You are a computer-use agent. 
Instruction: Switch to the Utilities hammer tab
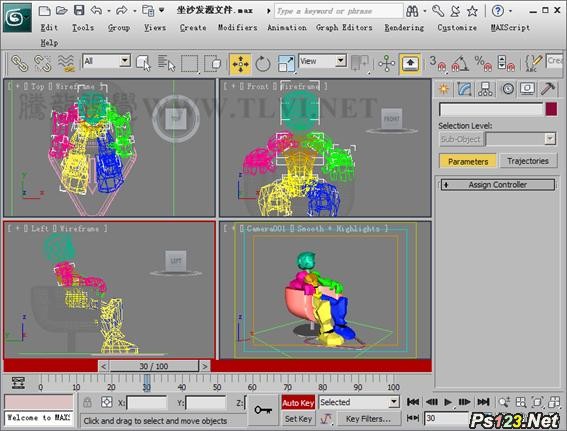coord(548,89)
